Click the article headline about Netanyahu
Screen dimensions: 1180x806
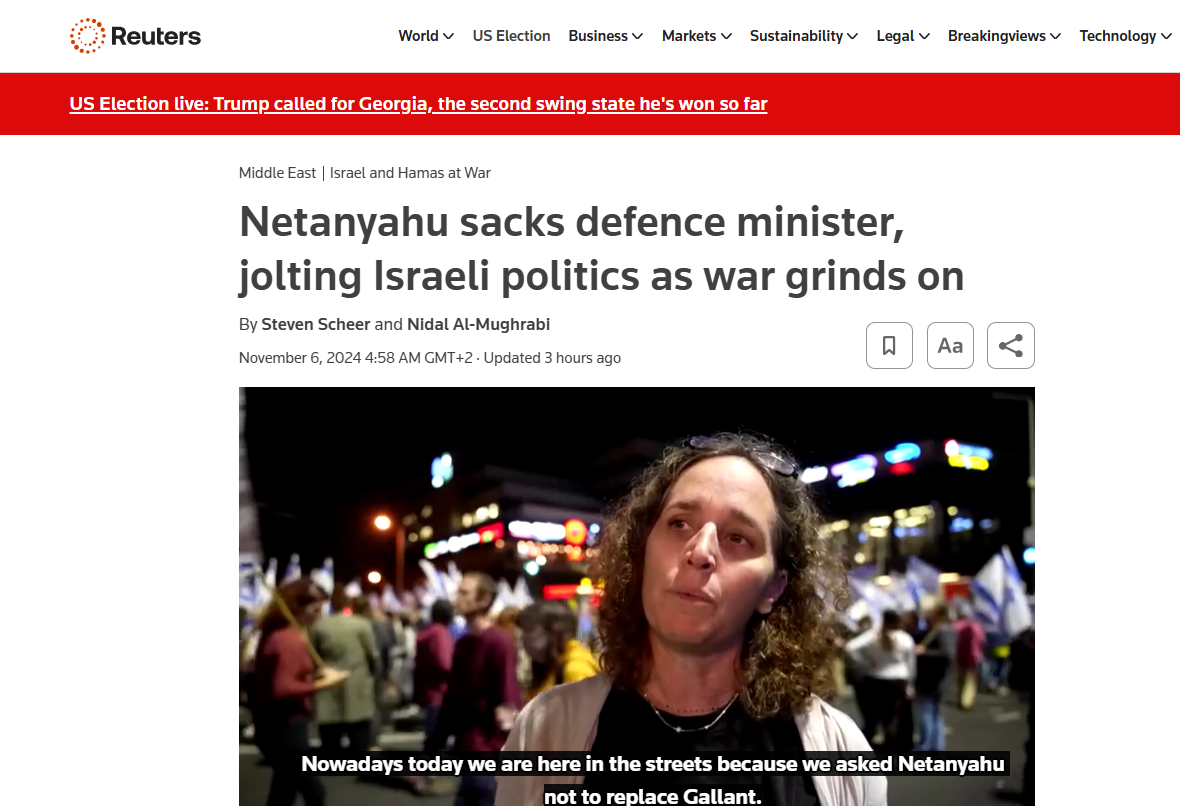601,249
